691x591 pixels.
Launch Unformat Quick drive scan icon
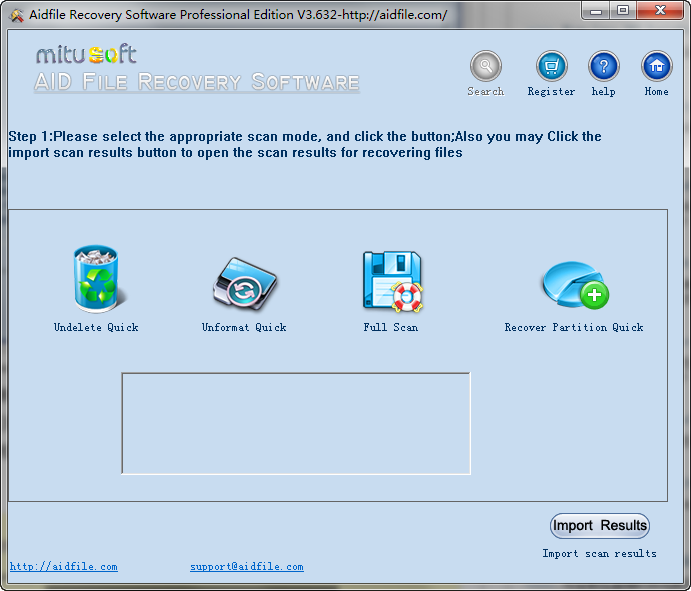click(245, 284)
